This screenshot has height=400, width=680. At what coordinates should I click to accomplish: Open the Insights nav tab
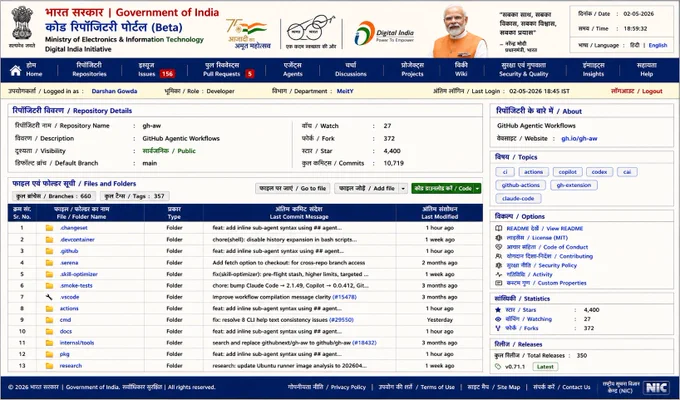click(593, 69)
